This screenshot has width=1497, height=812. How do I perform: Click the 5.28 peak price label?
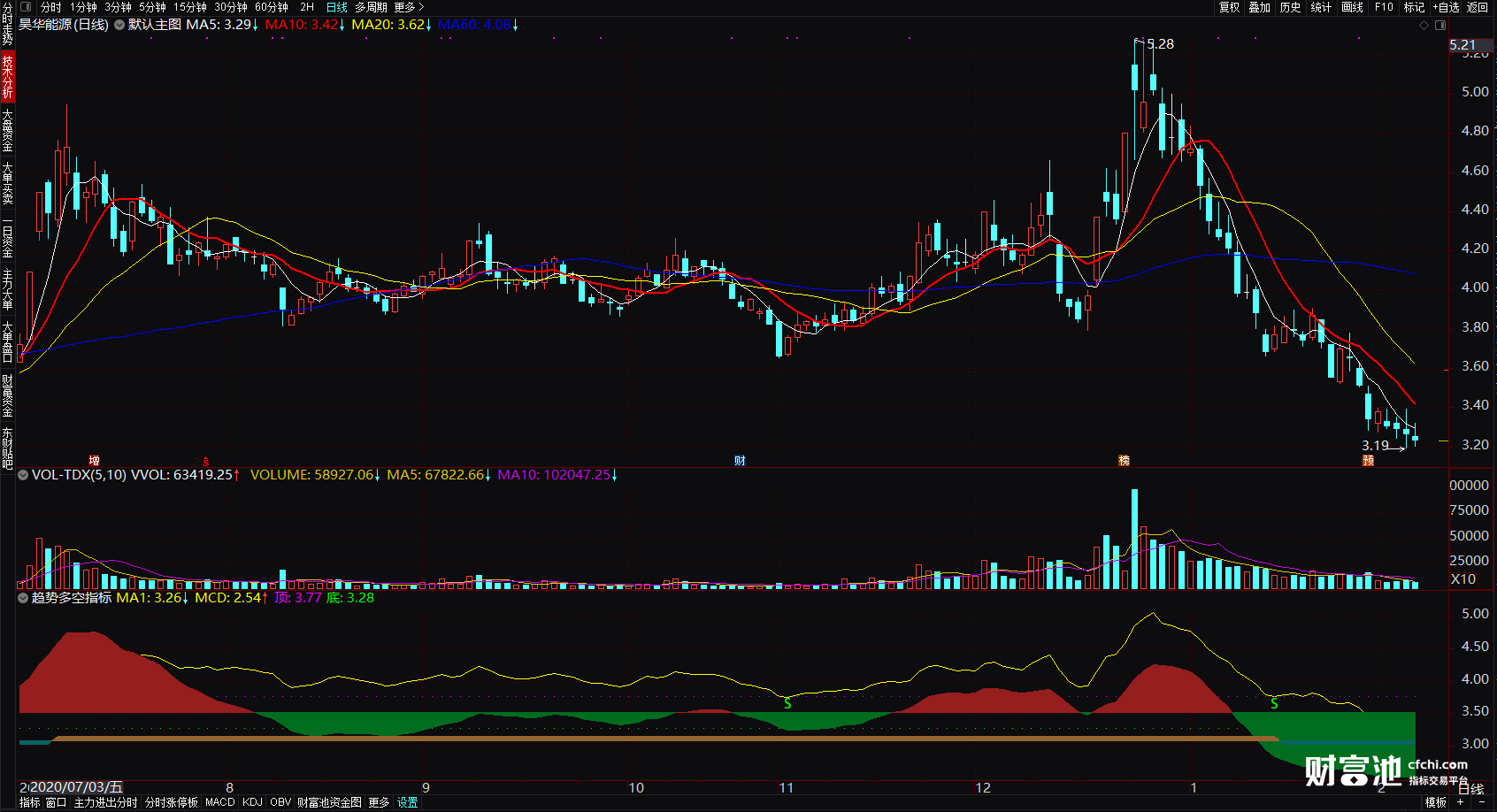1161,43
